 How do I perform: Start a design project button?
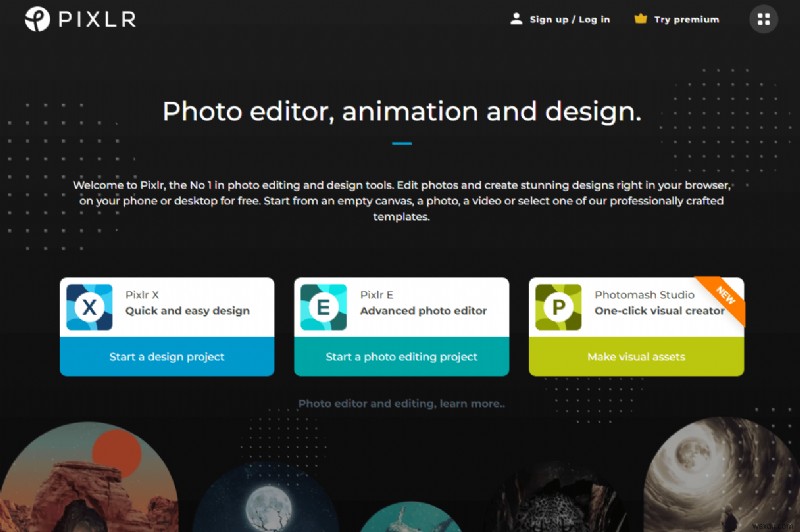(167, 357)
